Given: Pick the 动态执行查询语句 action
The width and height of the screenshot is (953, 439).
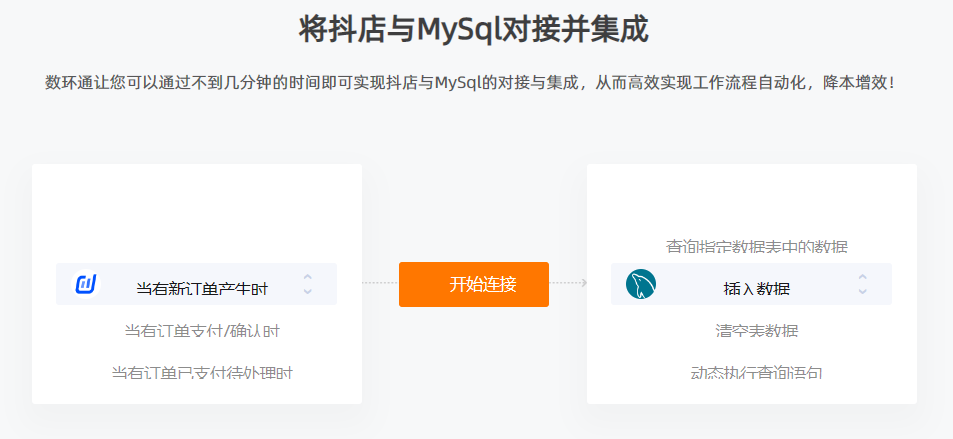Looking at the screenshot, I should tap(757, 372).
